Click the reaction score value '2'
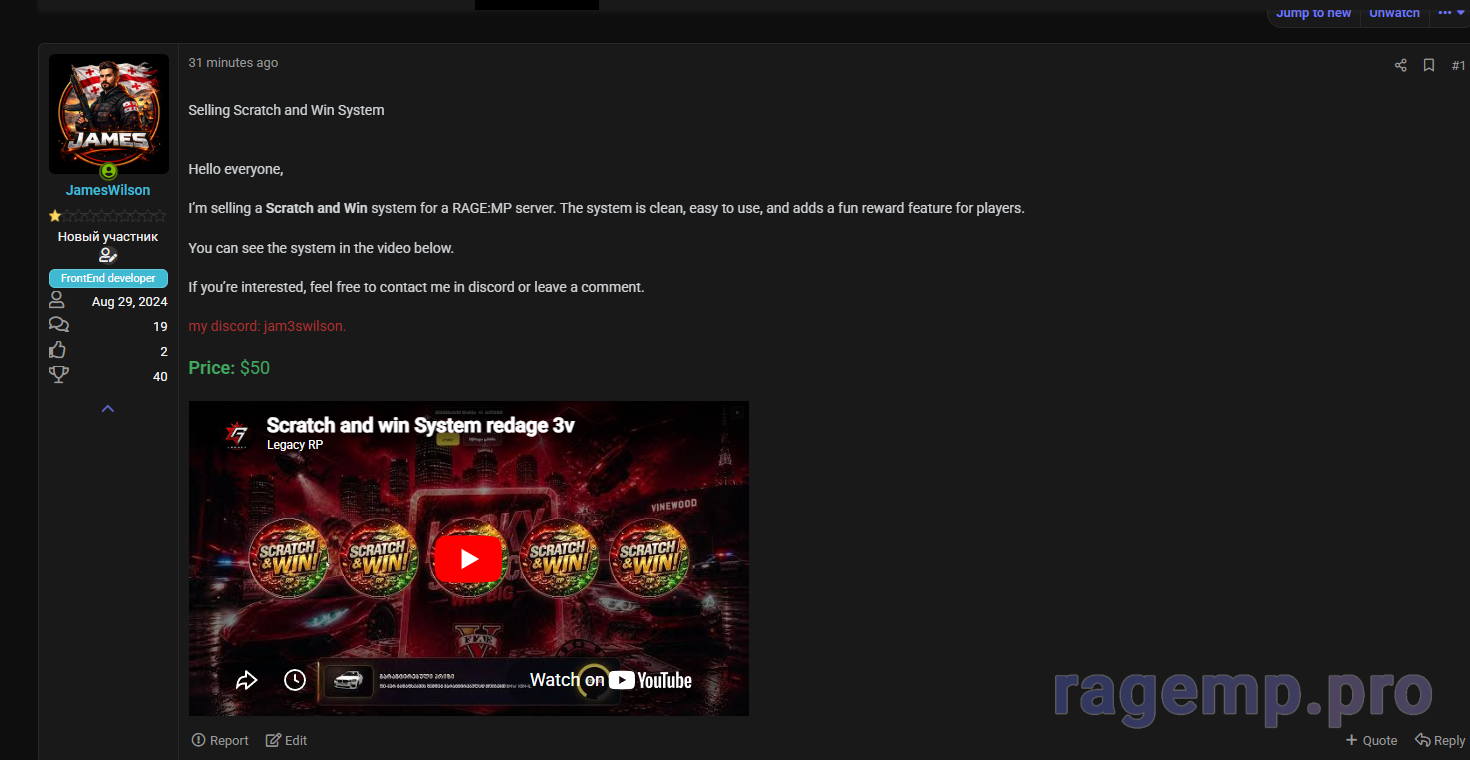The height and width of the screenshot is (760, 1470). click(x=164, y=351)
